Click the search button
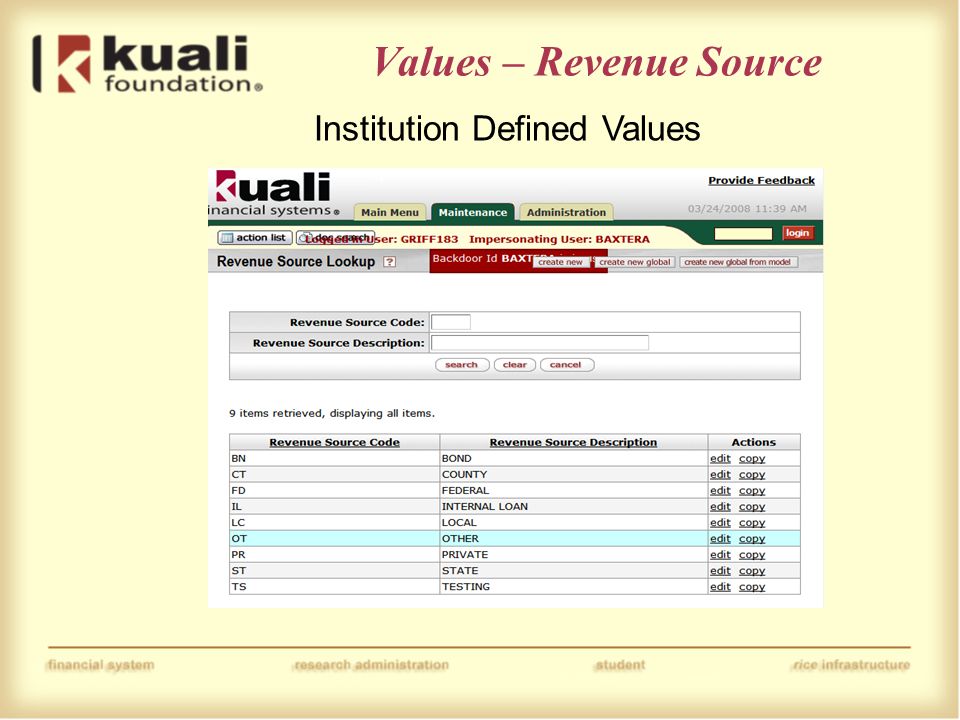 (x=462, y=365)
